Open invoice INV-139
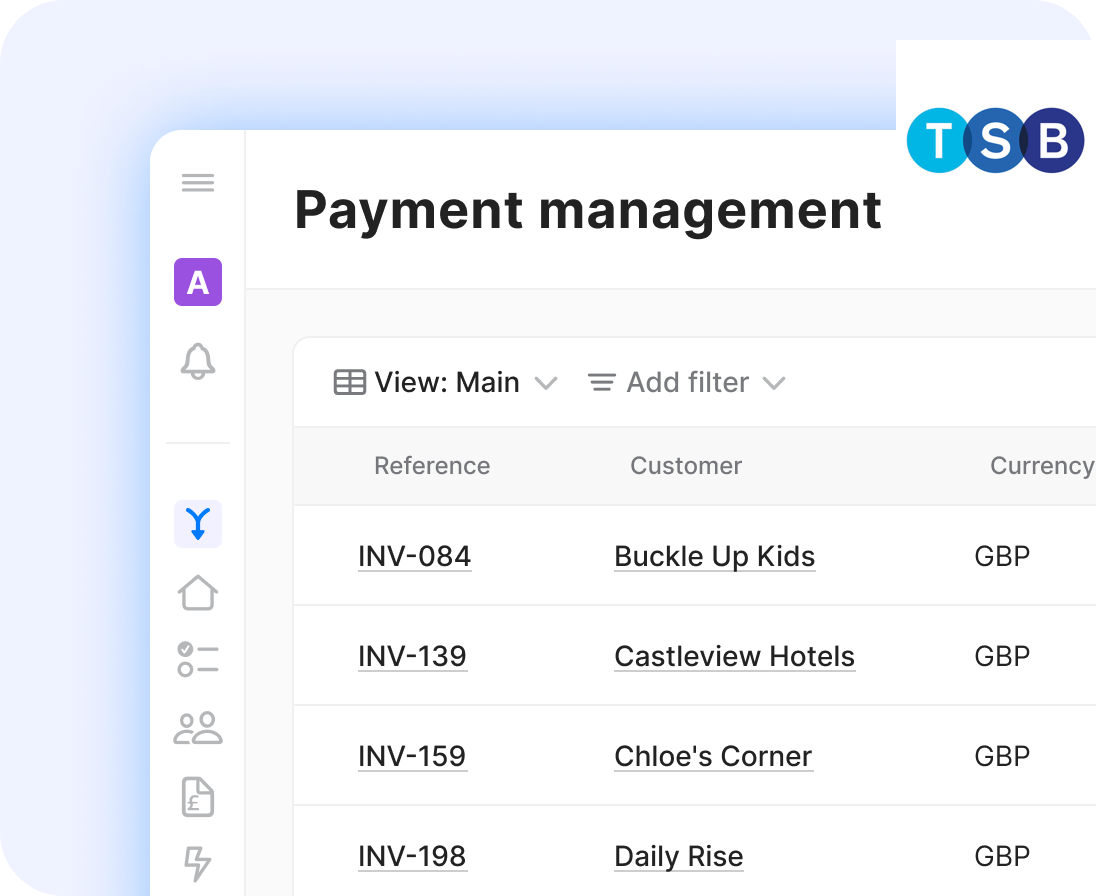 point(412,656)
